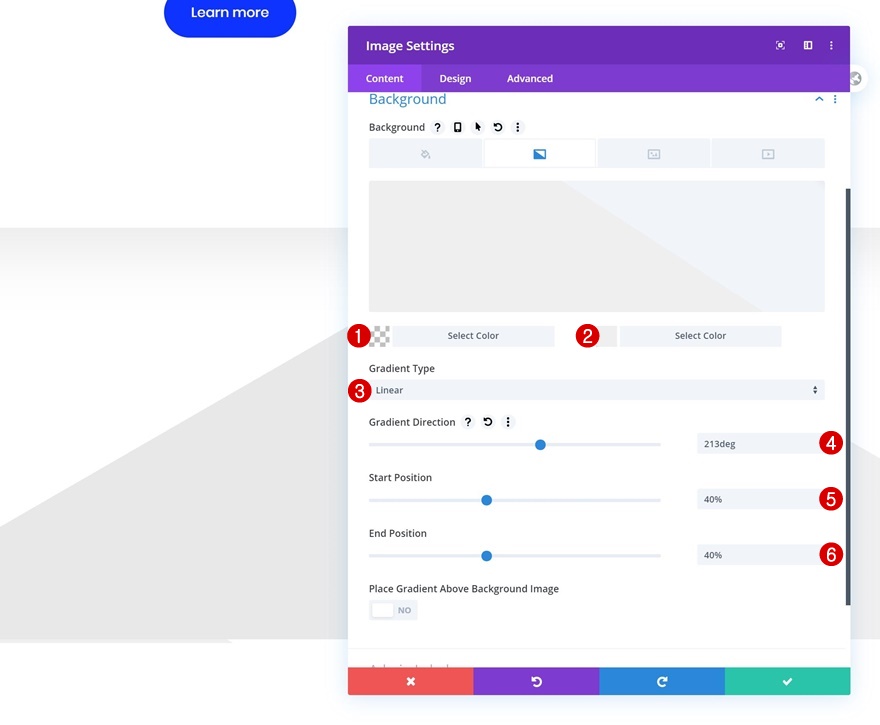
Task: Click the first Select Color button
Action: click(473, 336)
